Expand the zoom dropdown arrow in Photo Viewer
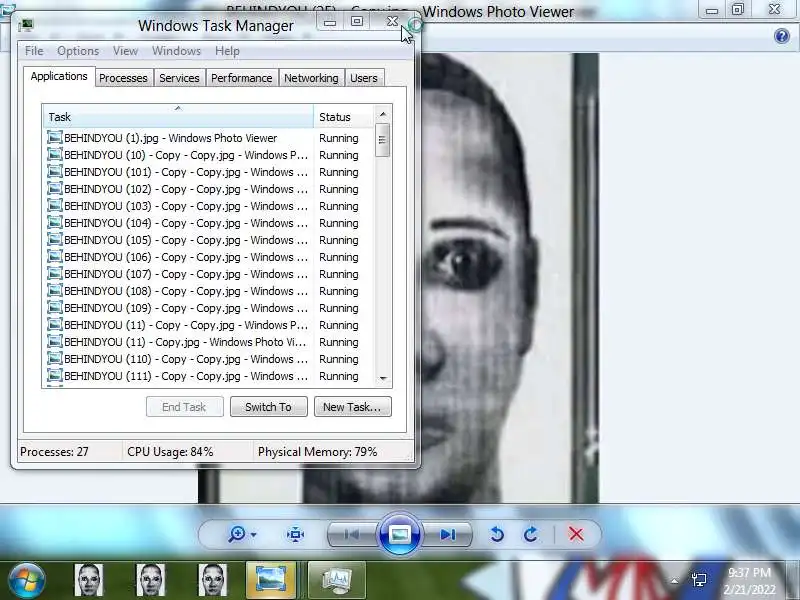800x600 pixels. click(x=254, y=535)
